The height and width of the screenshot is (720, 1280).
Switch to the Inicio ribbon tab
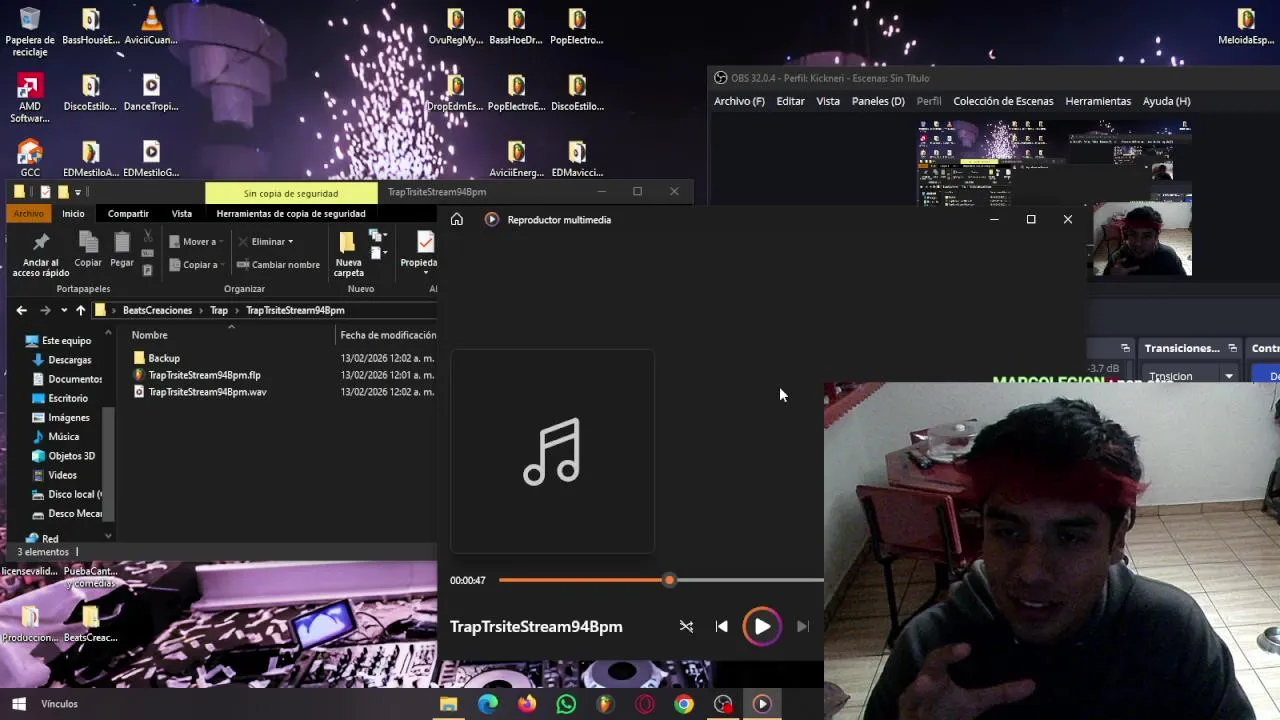(73, 214)
